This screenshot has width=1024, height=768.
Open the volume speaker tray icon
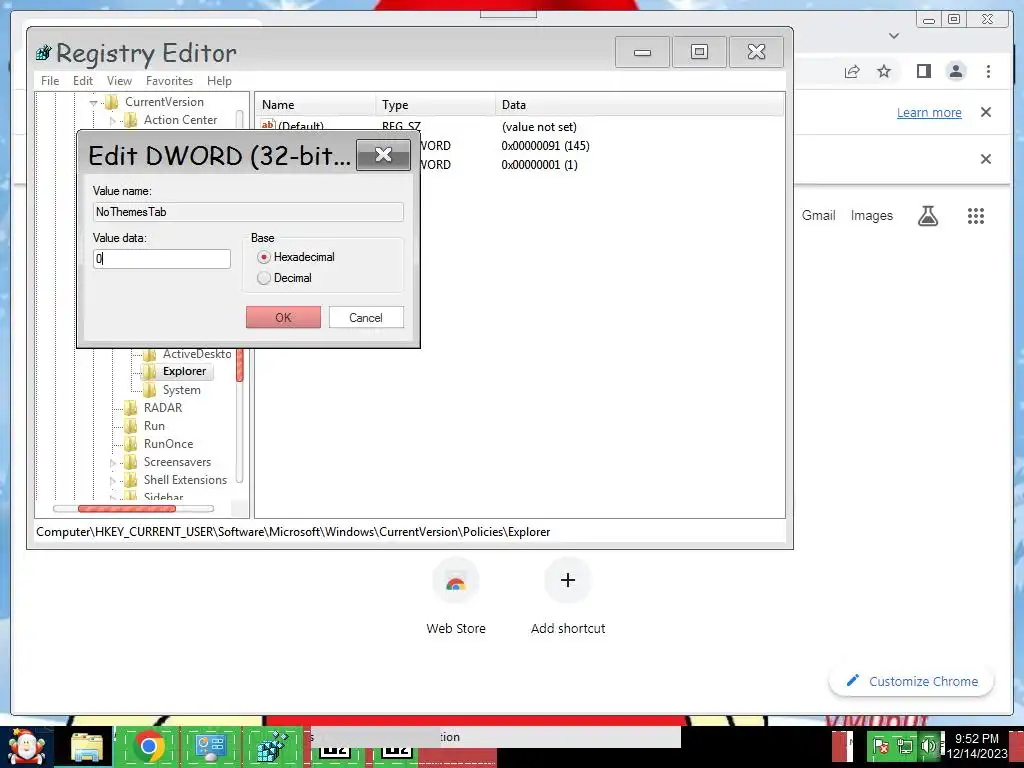[928, 746]
